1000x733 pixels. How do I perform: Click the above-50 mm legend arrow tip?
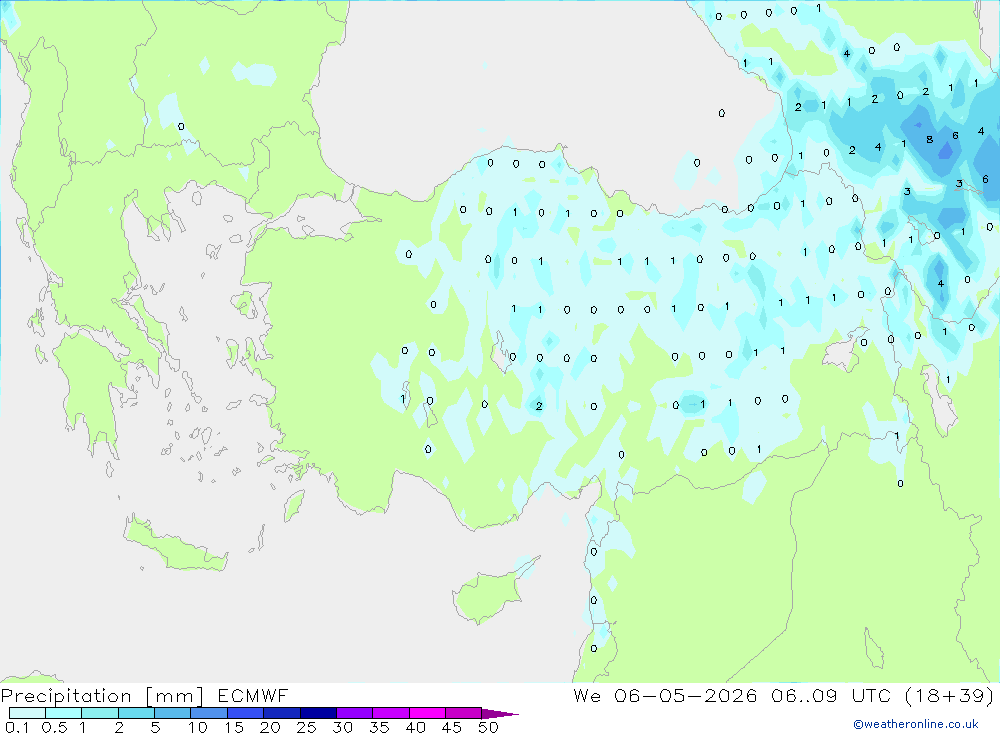pos(500,714)
